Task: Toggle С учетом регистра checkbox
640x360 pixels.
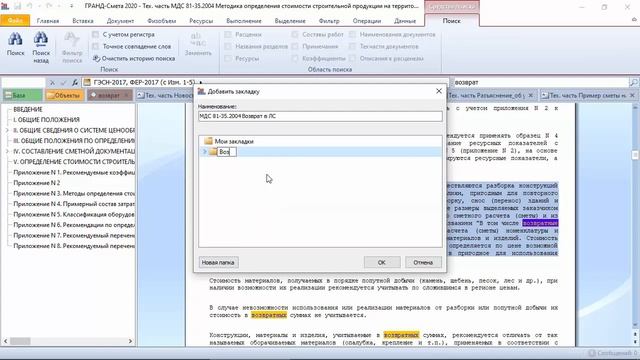Action: (96, 34)
